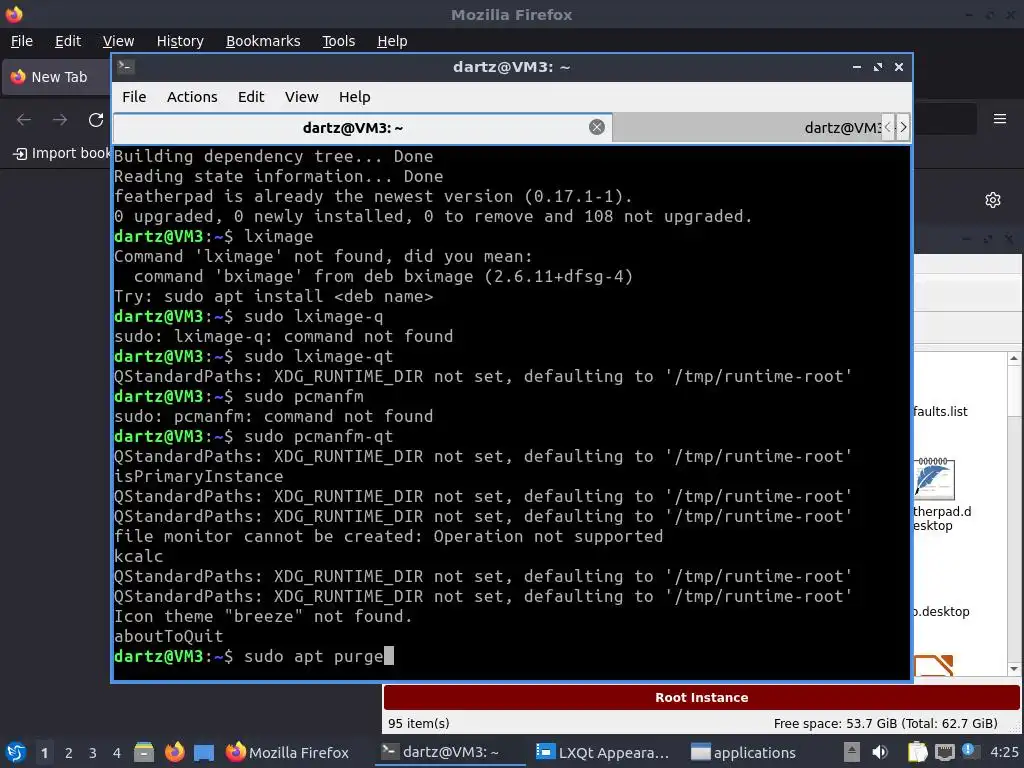Activate Mozilla Firefox taskbar entry
This screenshot has height=768, width=1024.
[288, 752]
